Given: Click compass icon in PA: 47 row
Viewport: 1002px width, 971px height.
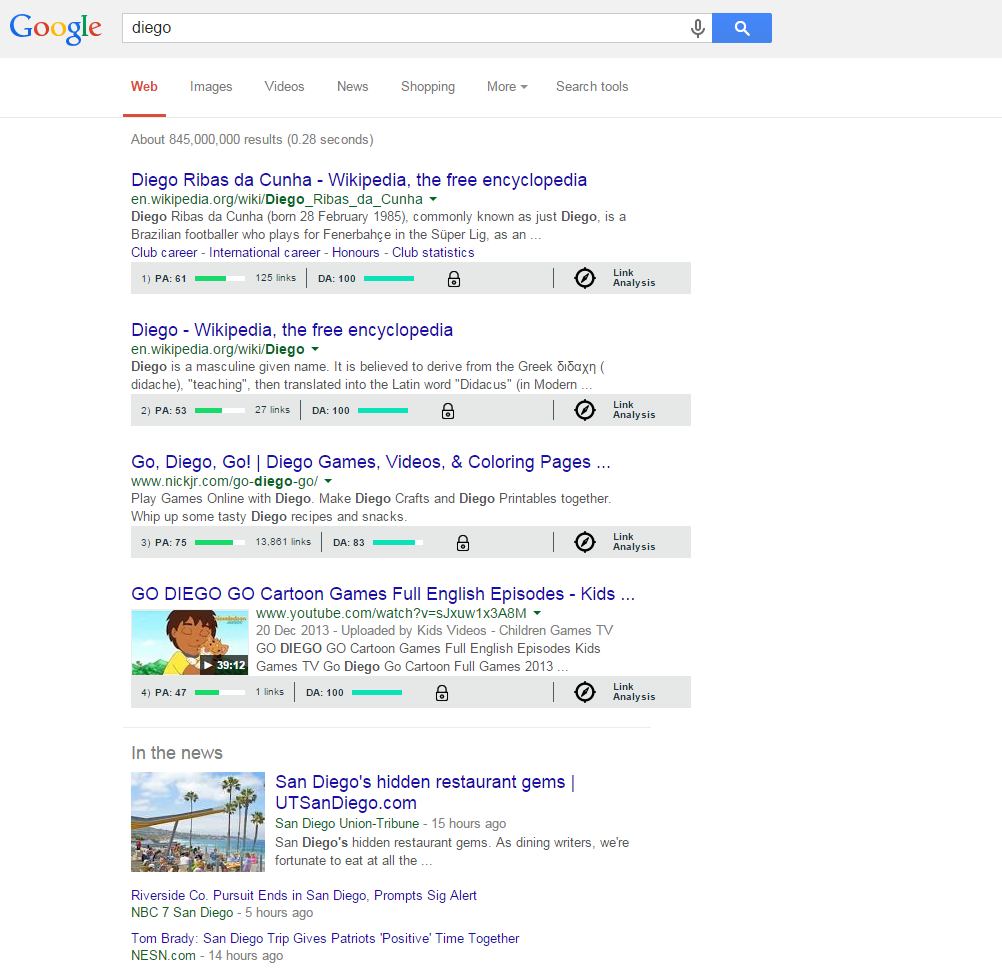Looking at the screenshot, I should pos(585,692).
